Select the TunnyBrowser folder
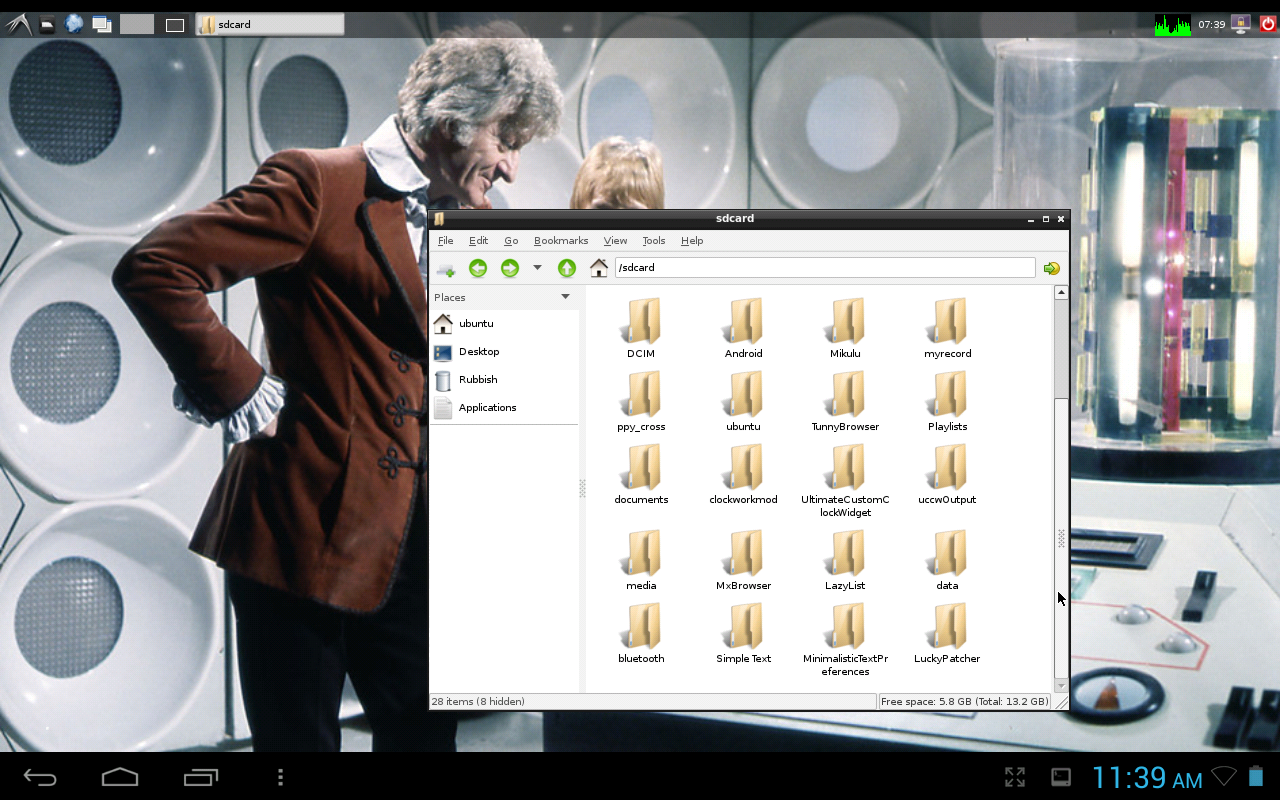The height and width of the screenshot is (800, 1280). tap(845, 402)
